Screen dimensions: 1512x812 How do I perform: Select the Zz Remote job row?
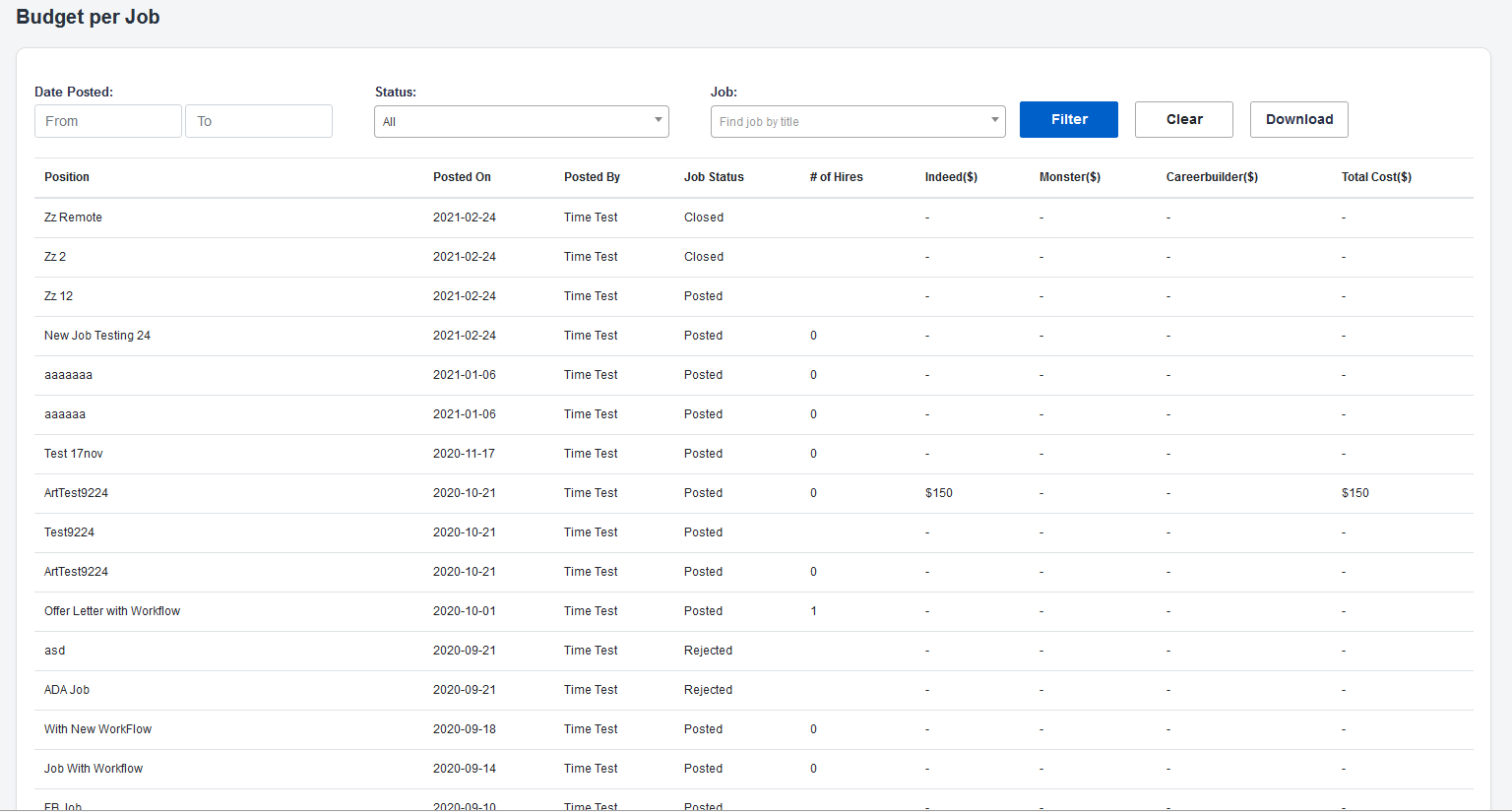pos(73,218)
